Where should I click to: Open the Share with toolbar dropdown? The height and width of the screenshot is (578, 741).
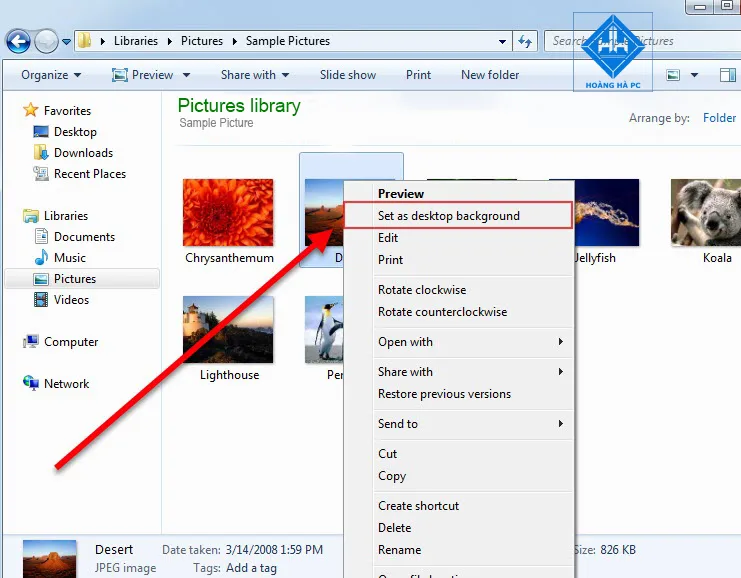click(254, 75)
